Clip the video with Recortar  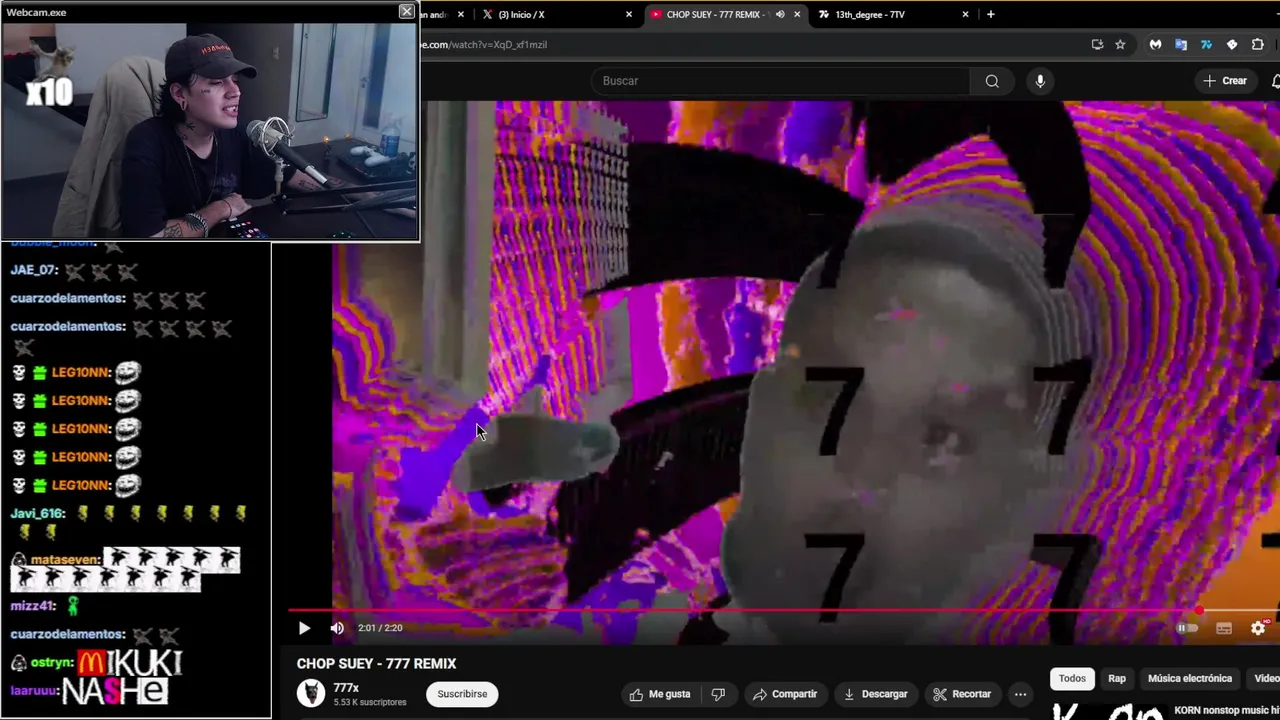[962, 694]
